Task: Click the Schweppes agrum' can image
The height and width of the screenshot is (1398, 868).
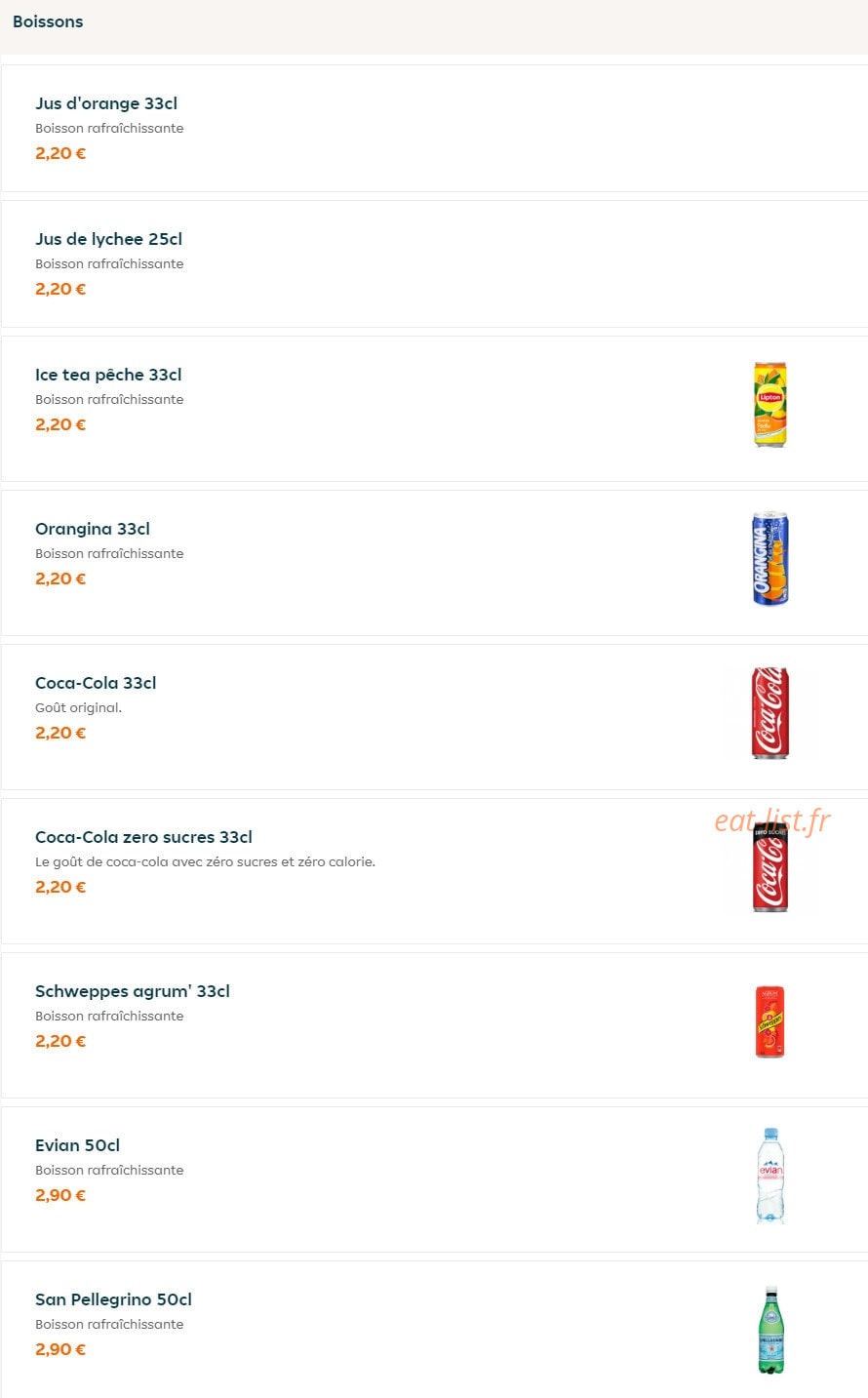Action: (770, 1021)
